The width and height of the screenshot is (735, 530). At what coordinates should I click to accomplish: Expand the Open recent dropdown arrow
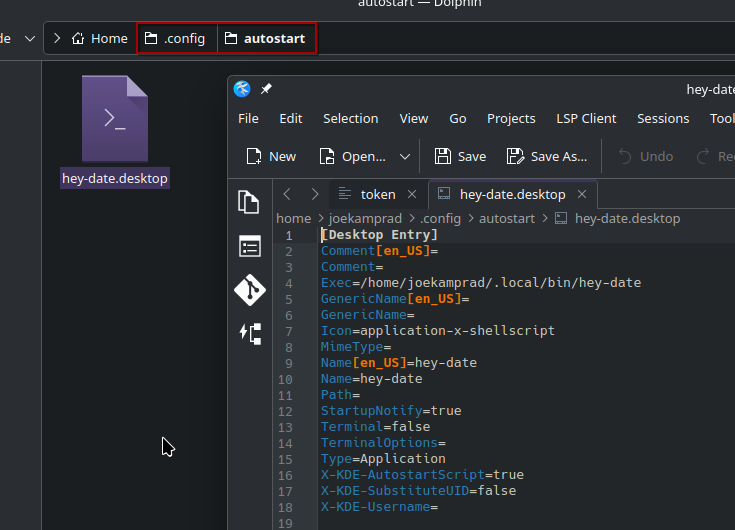pyautogui.click(x=405, y=157)
